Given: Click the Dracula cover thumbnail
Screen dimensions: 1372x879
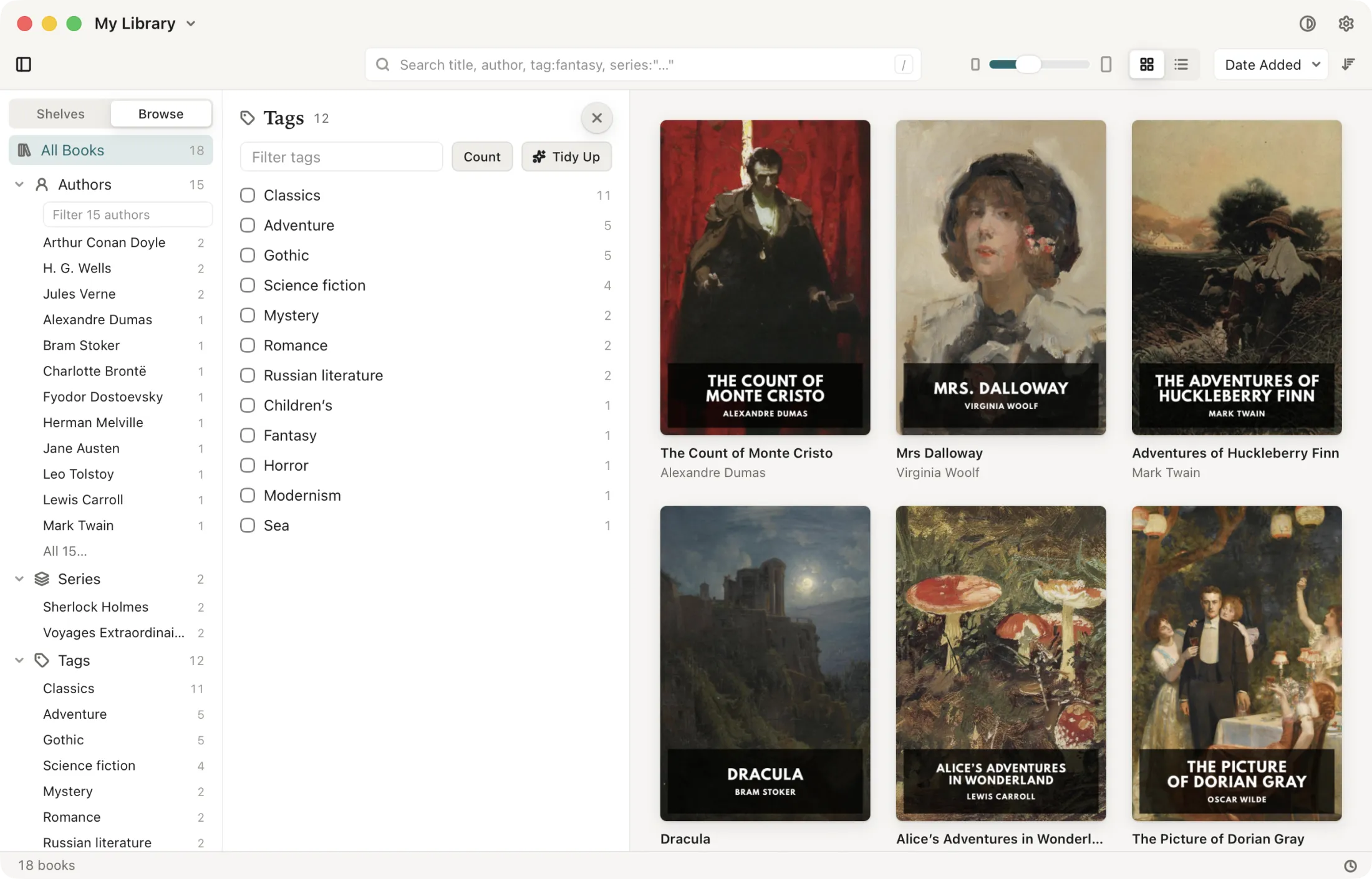Looking at the screenshot, I should [x=765, y=663].
